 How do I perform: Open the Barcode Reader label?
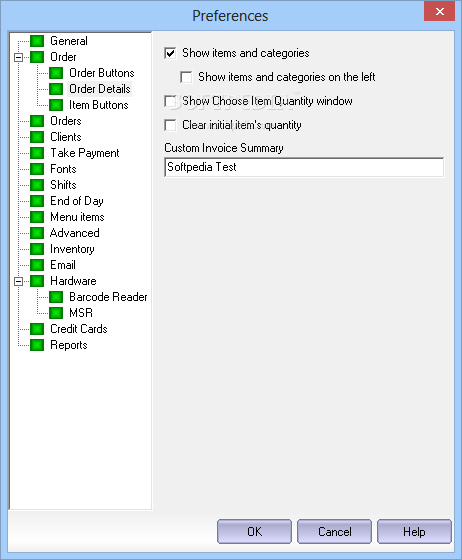108,297
